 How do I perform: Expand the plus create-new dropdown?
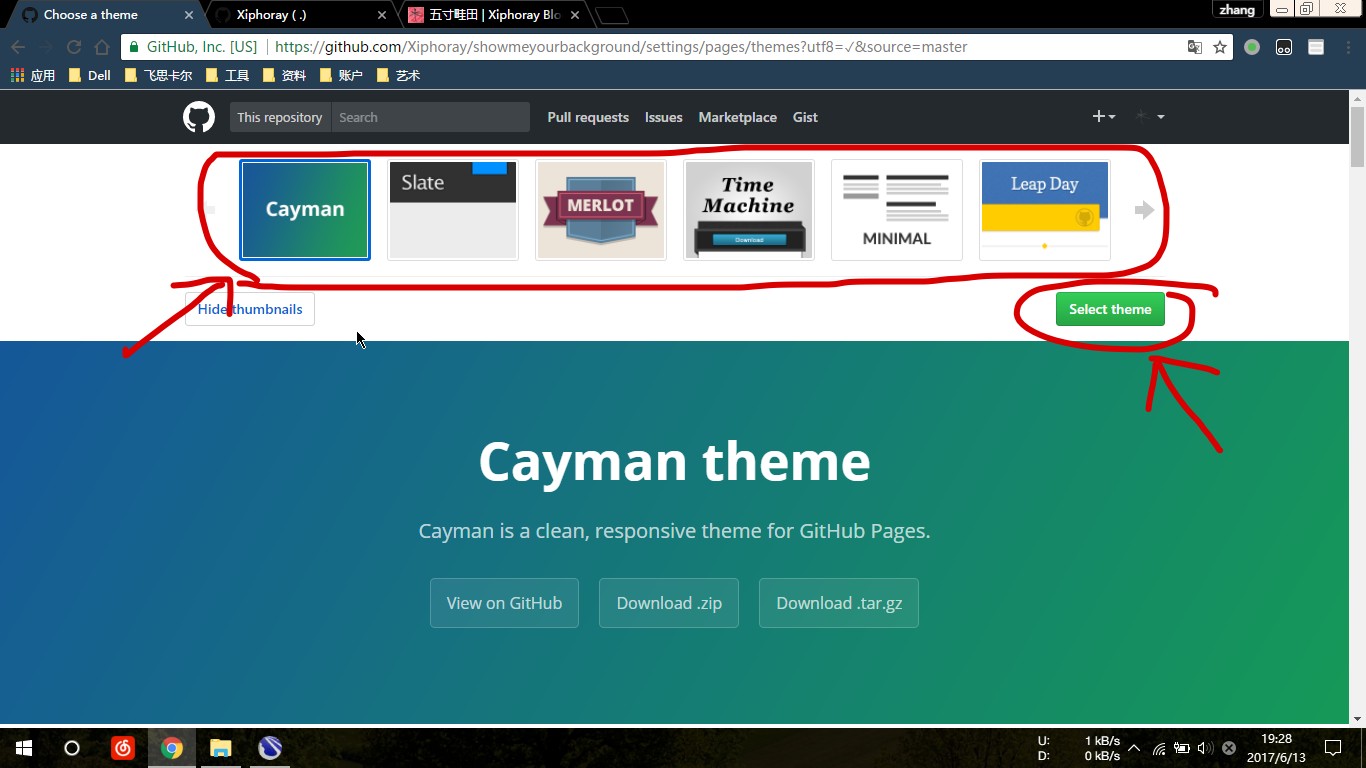click(x=1103, y=117)
